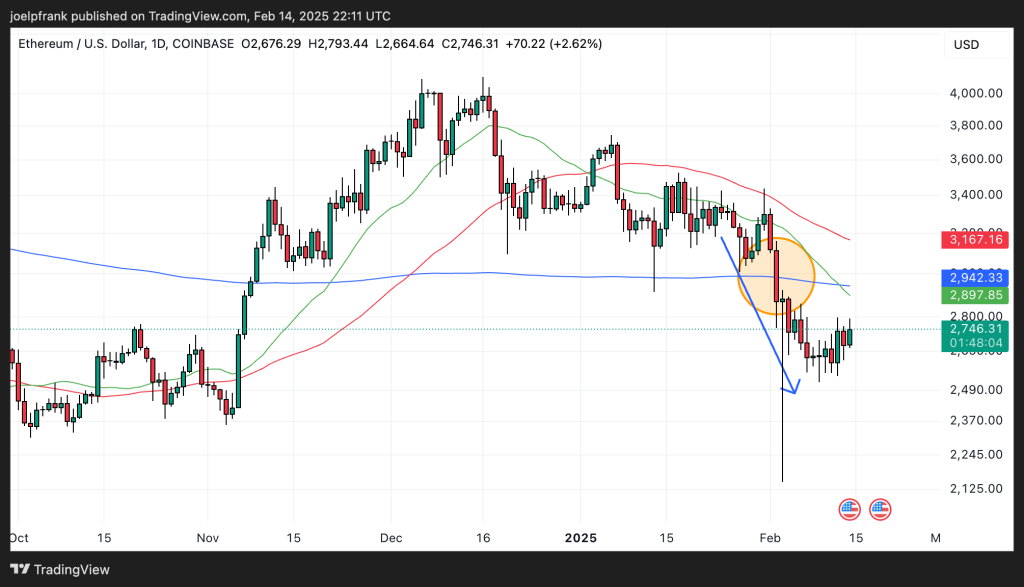Click the right US flag economic event icon
The width and height of the screenshot is (1024, 587).
click(x=879, y=509)
